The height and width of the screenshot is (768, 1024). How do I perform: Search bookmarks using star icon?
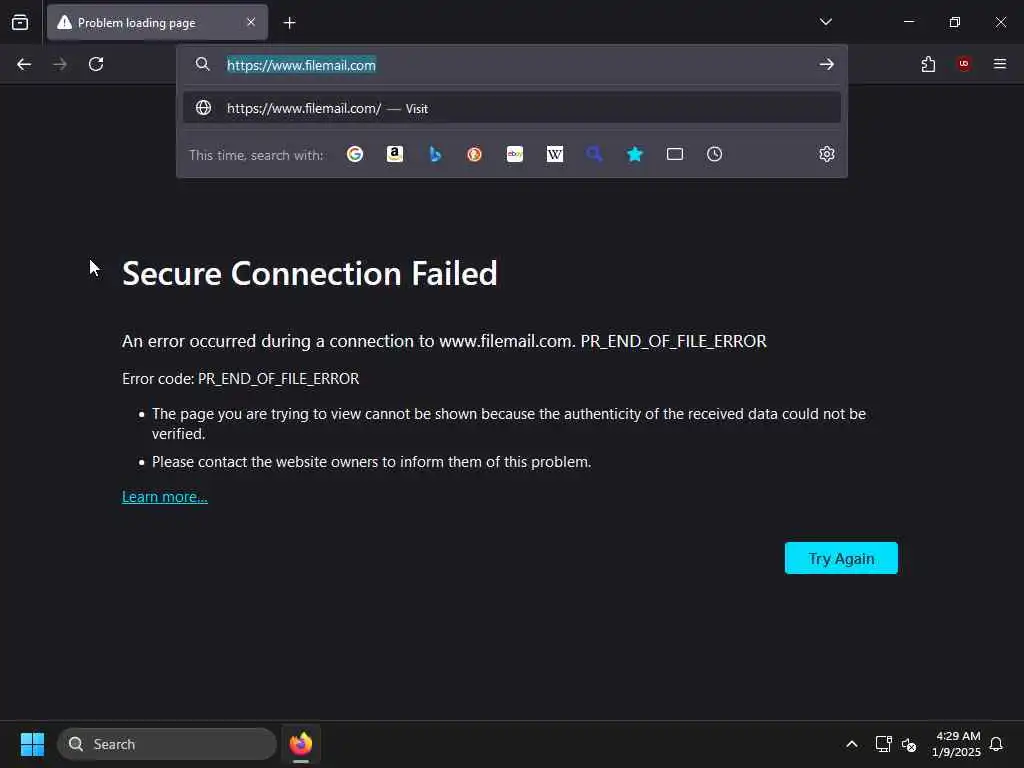635,154
